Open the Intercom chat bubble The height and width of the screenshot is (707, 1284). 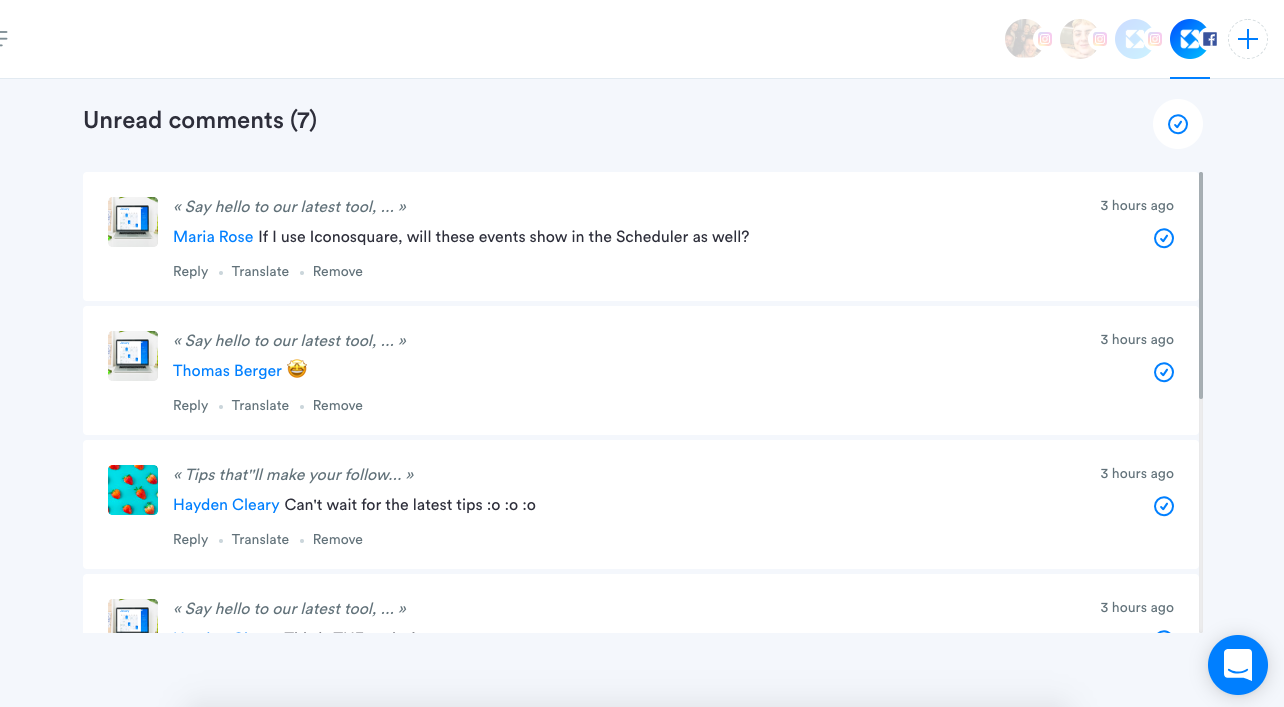(x=1238, y=665)
